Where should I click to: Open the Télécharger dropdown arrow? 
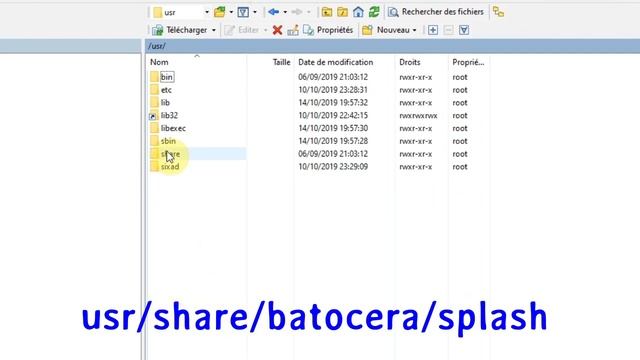(213, 30)
